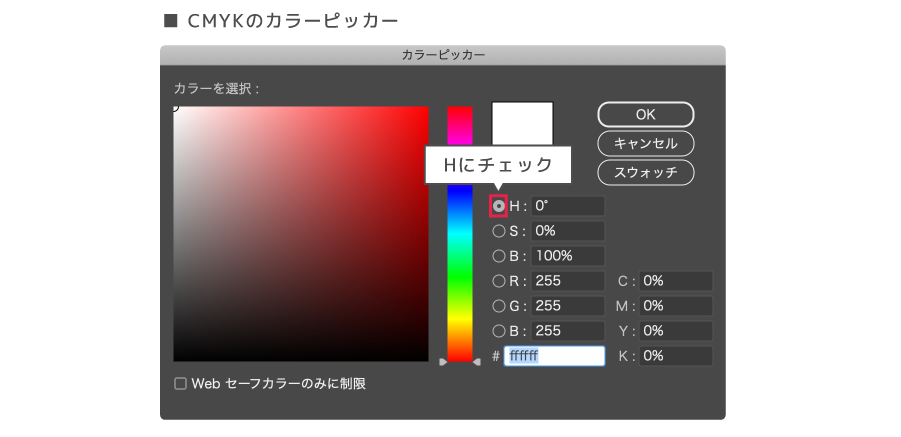The height and width of the screenshot is (437, 901).
Task: Choose the brightness B radio button
Action: tap(499, 256)
